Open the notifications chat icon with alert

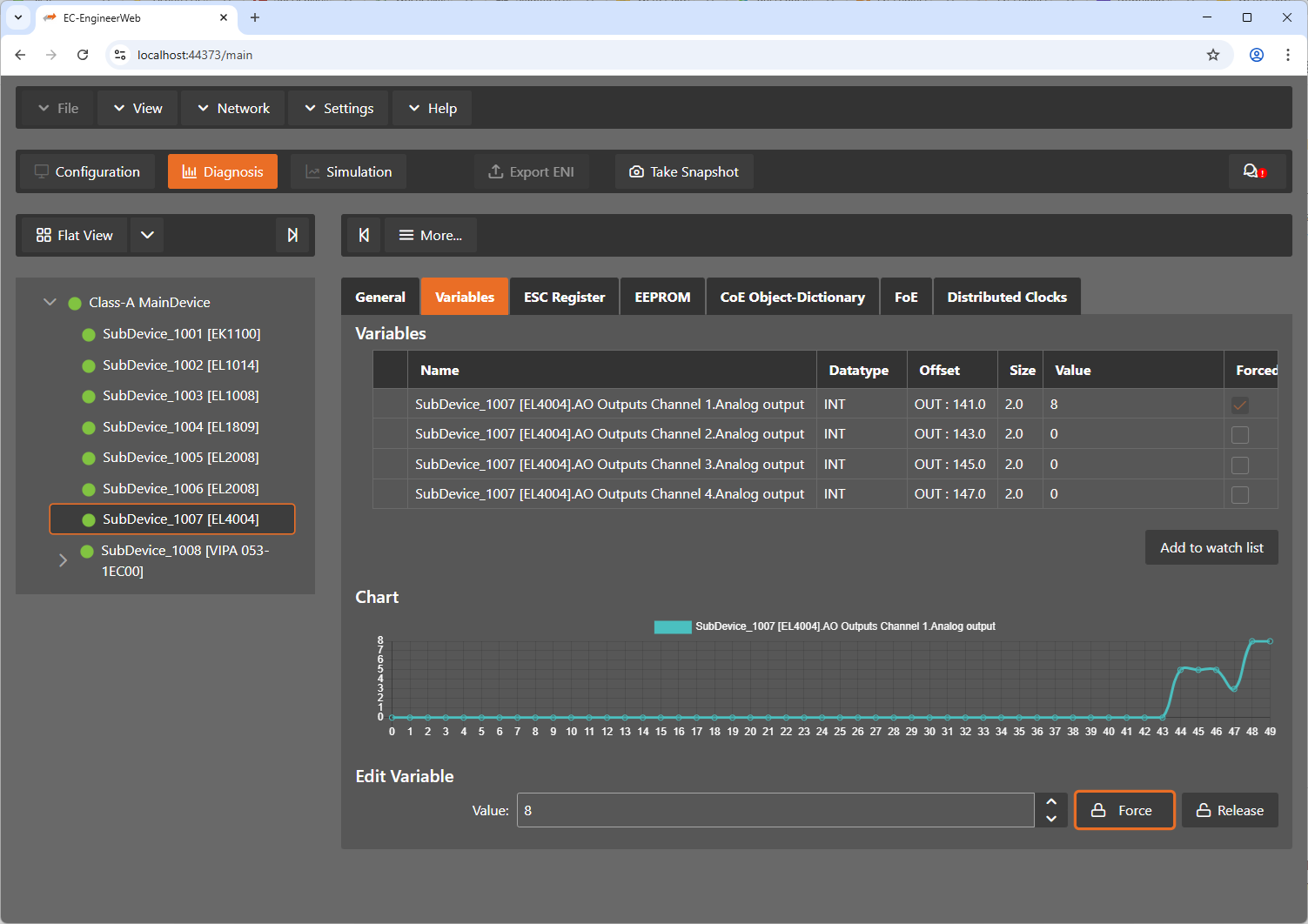[1254, 171]
